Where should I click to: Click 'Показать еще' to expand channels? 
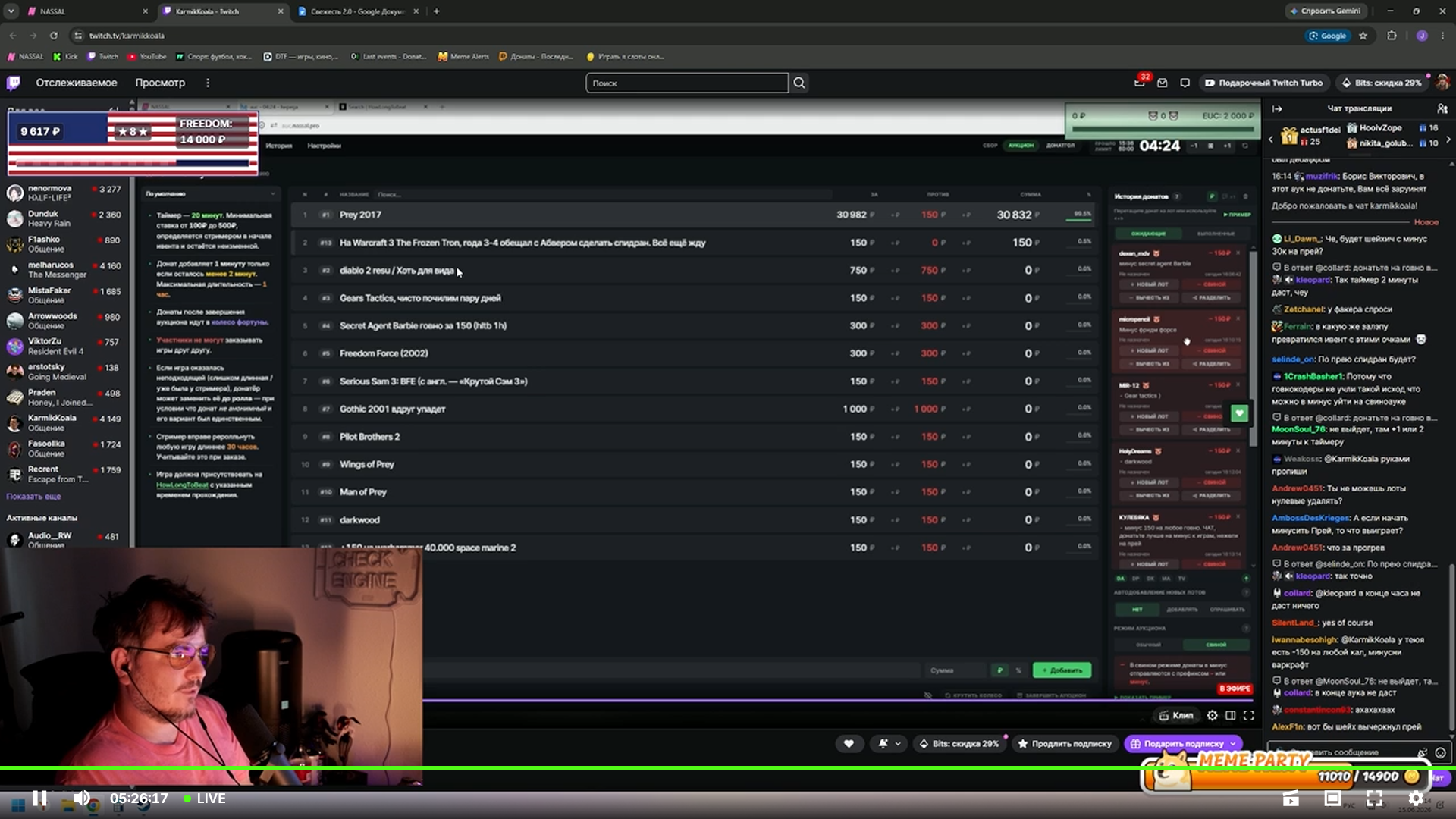[x=34, y=497]
